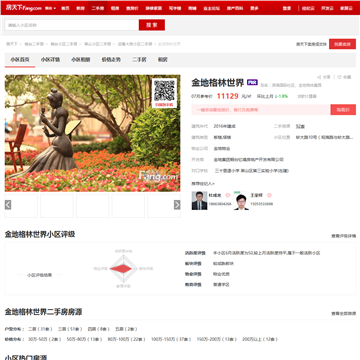Go to 房天下 breadcrumb link
The image size is (360, 360).
tap(12, 44)
